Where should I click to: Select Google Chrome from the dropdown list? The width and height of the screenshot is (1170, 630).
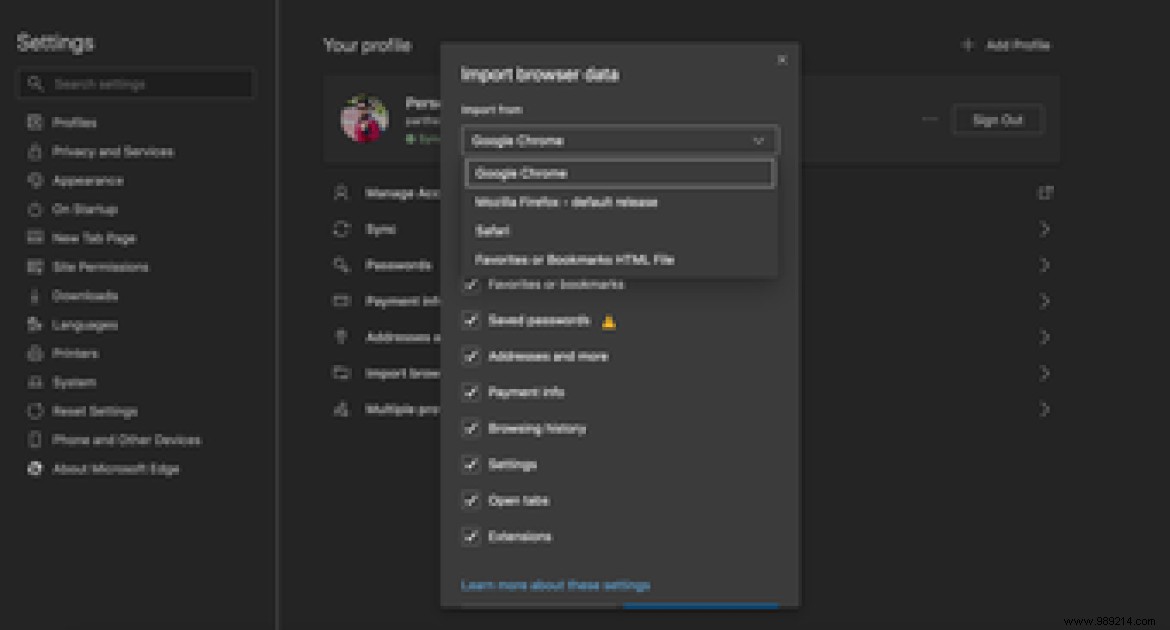(x=619, y=173)
